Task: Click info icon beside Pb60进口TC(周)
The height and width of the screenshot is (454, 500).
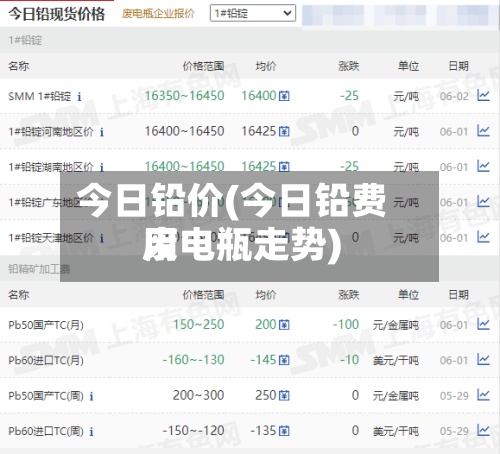Action: (91, 432)
